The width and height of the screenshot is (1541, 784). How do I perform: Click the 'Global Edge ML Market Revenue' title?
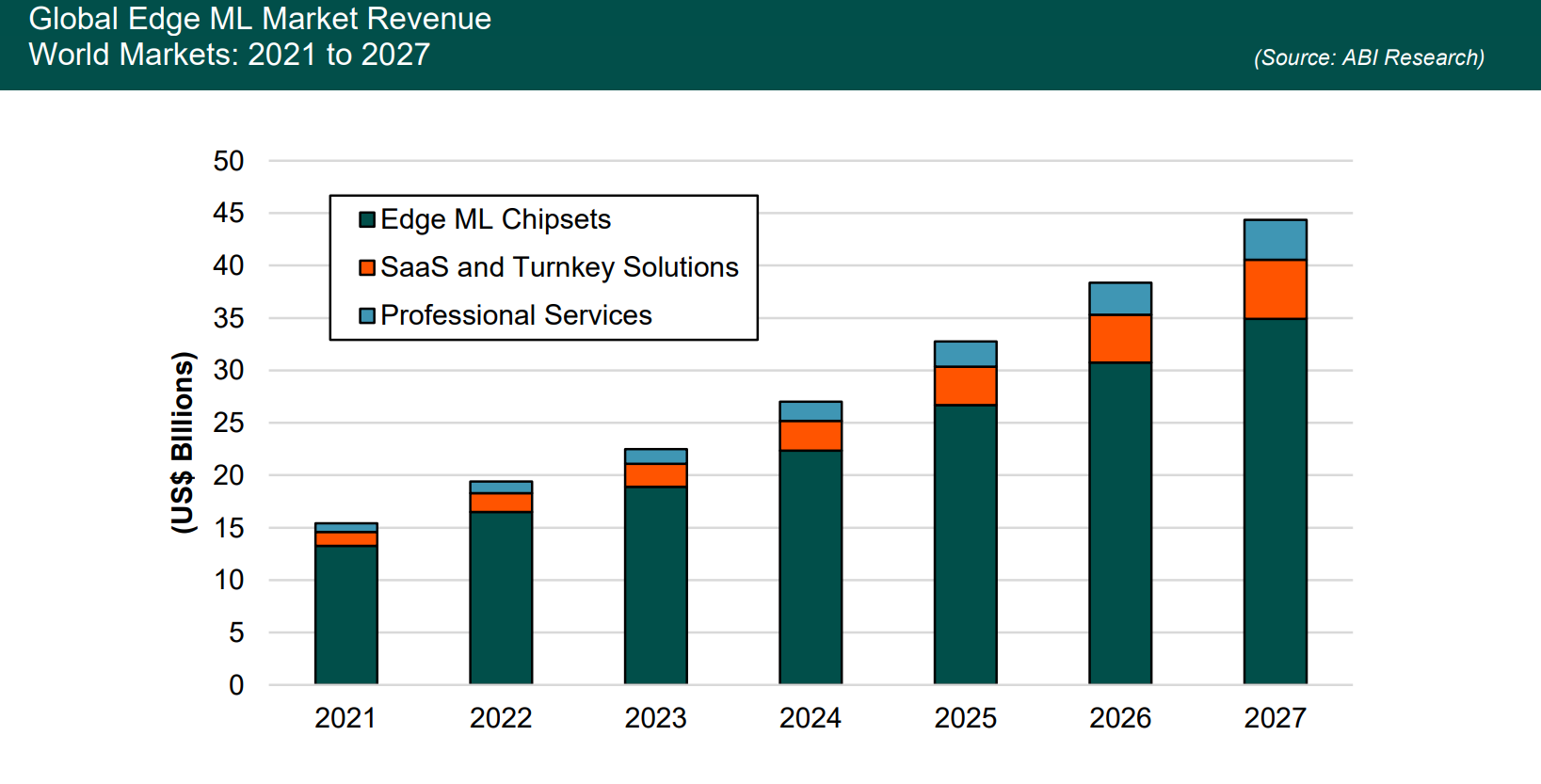pyautogui.click(x=260, y=19)
